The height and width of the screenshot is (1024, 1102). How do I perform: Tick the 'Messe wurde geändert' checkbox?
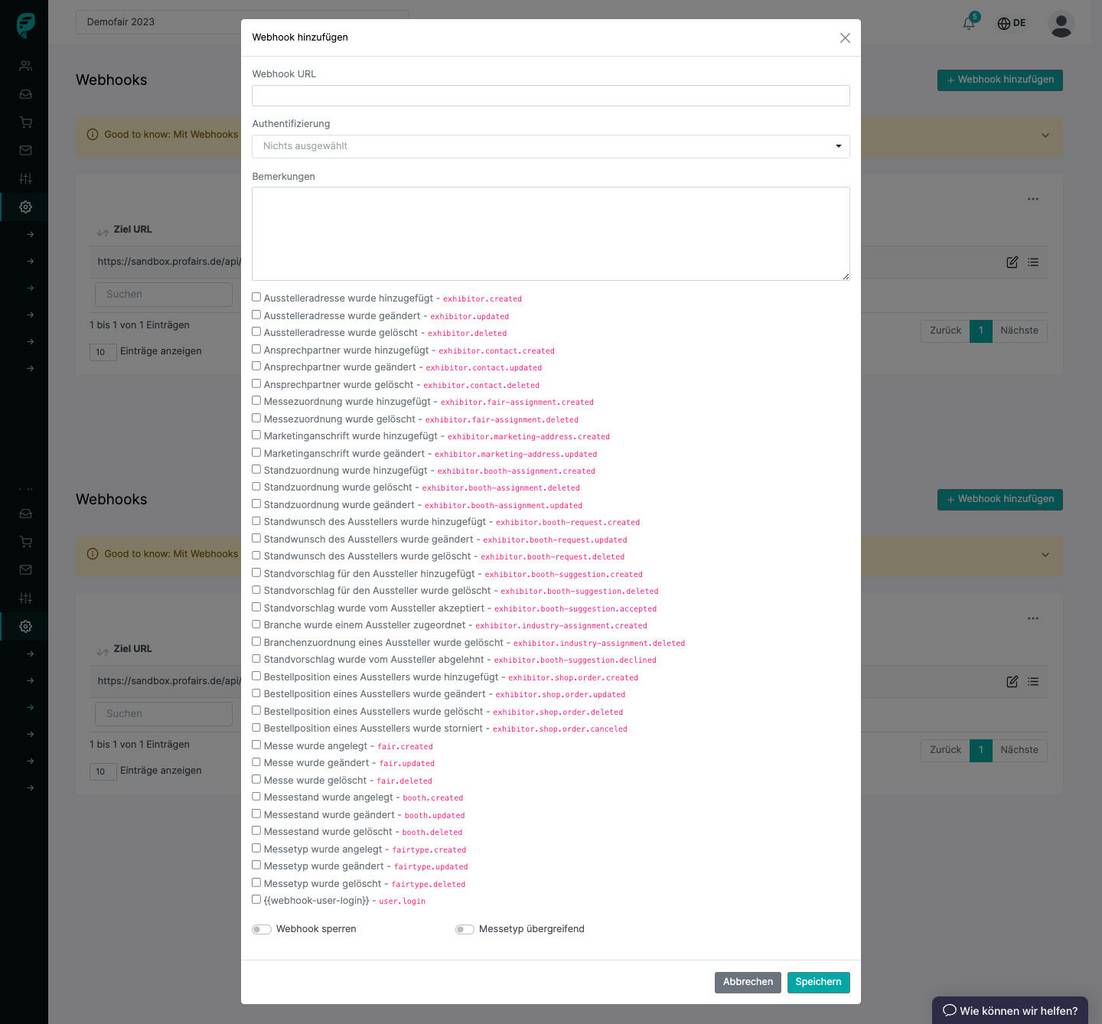pyautogui.click(x=257, y=762)
